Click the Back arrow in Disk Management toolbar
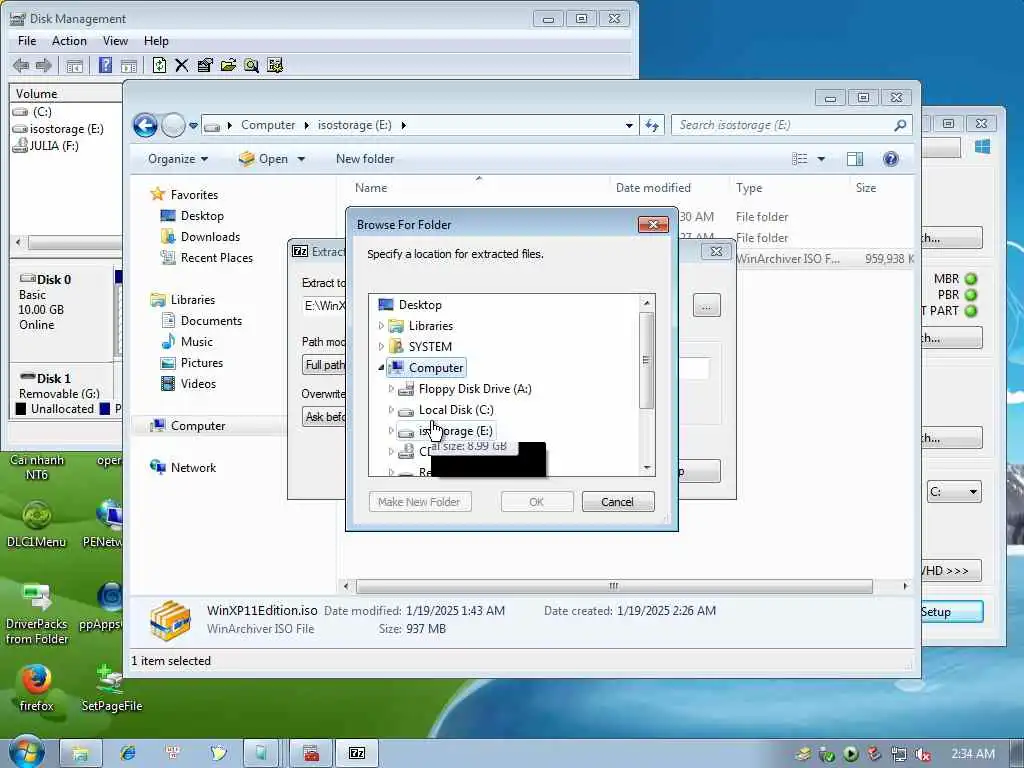 (21, 65)
